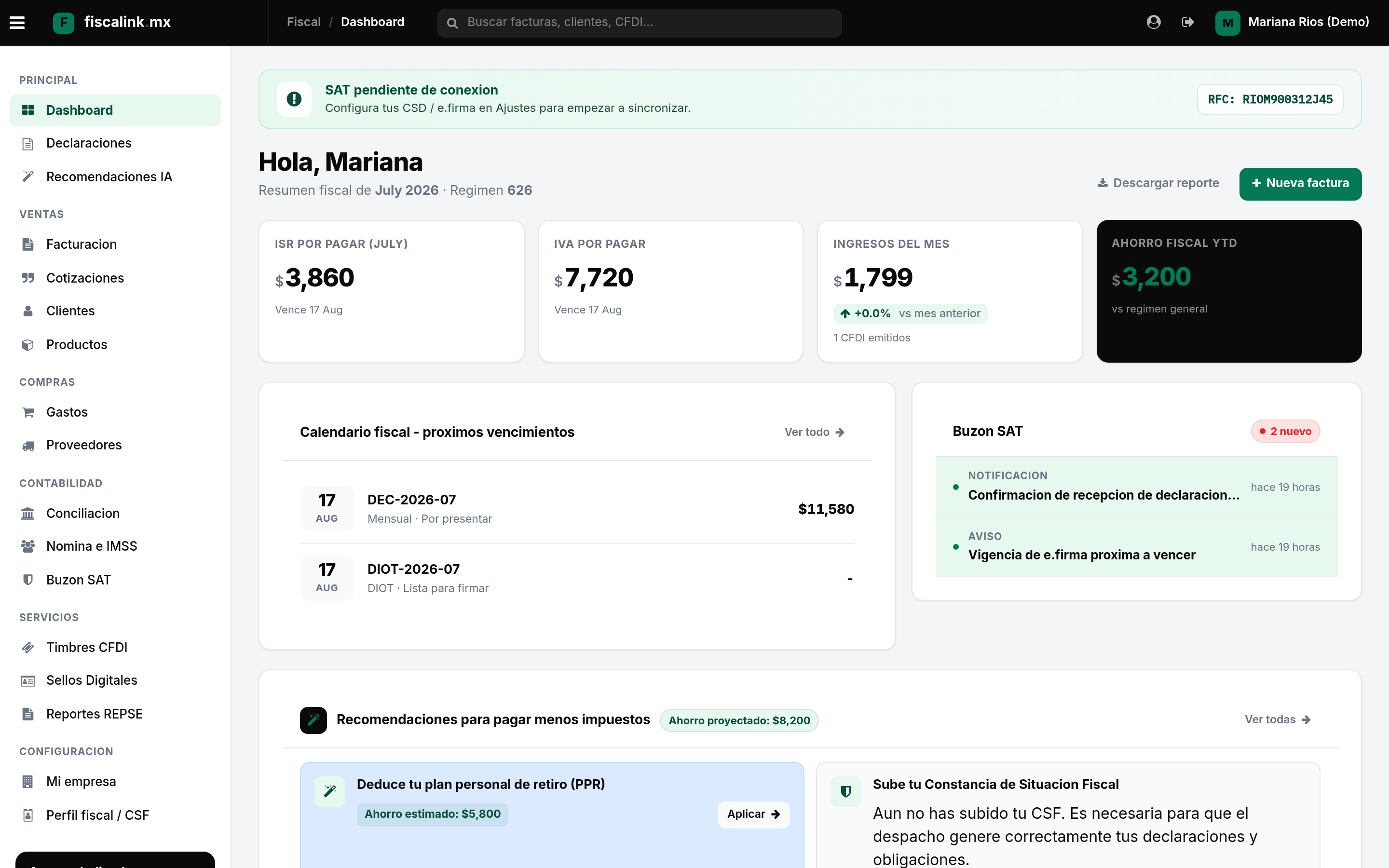This screenshot has width=1389, height=868.
Task: Click the Cotizaciones quote icon
Action: point(27,278)
